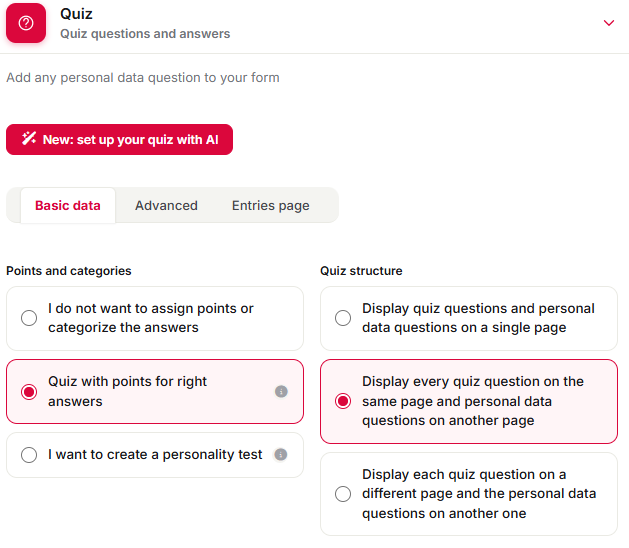
Task: Click the Quiz section title
Action: [x=76, y=14]
